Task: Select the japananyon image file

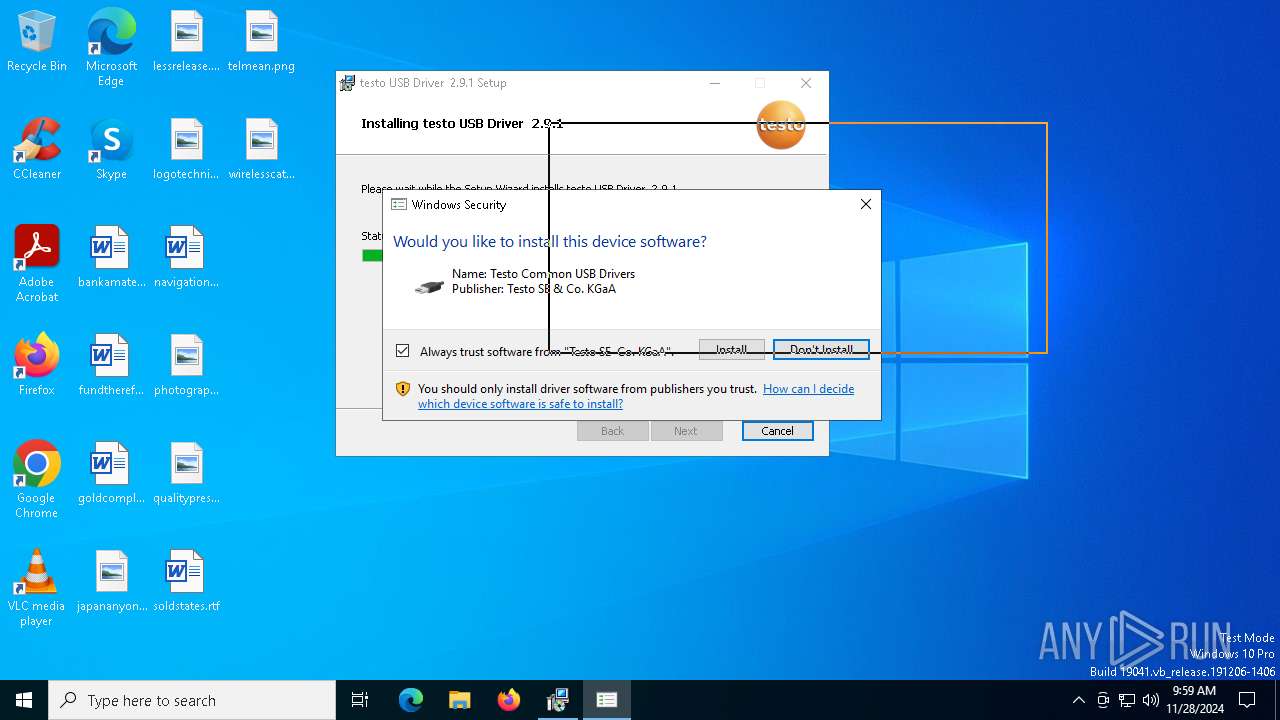Action: 111,581
